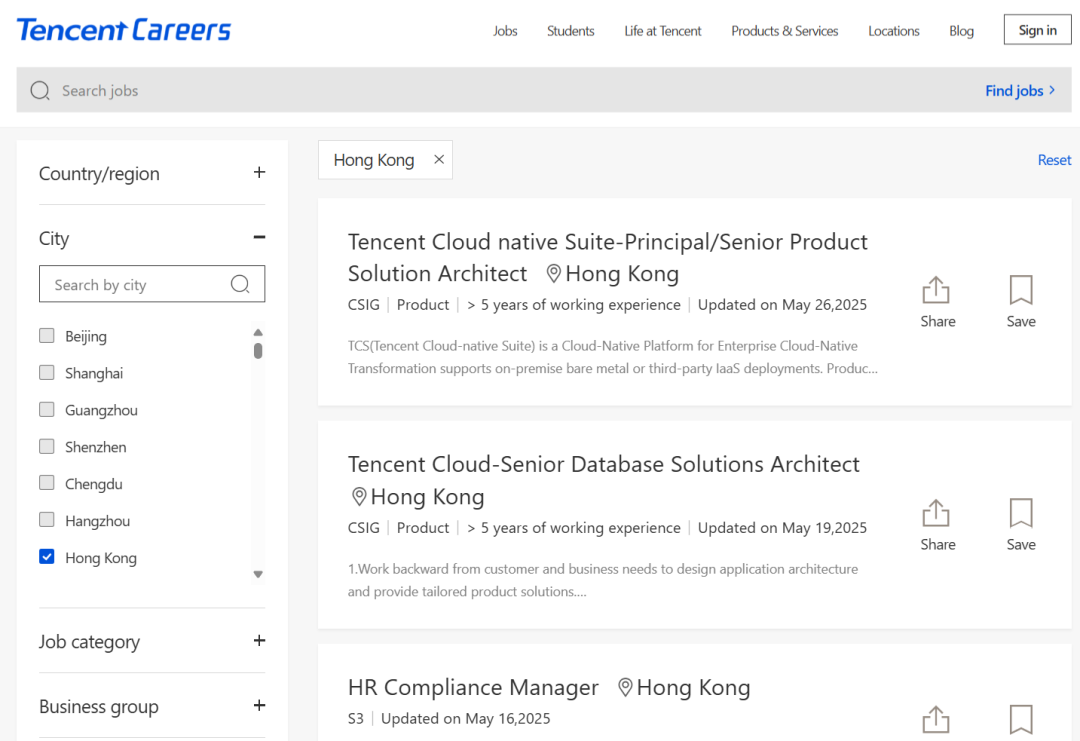Remove the Hong Kong filter tag
This screenshot has height=741, width=1080.
(439, 160)
